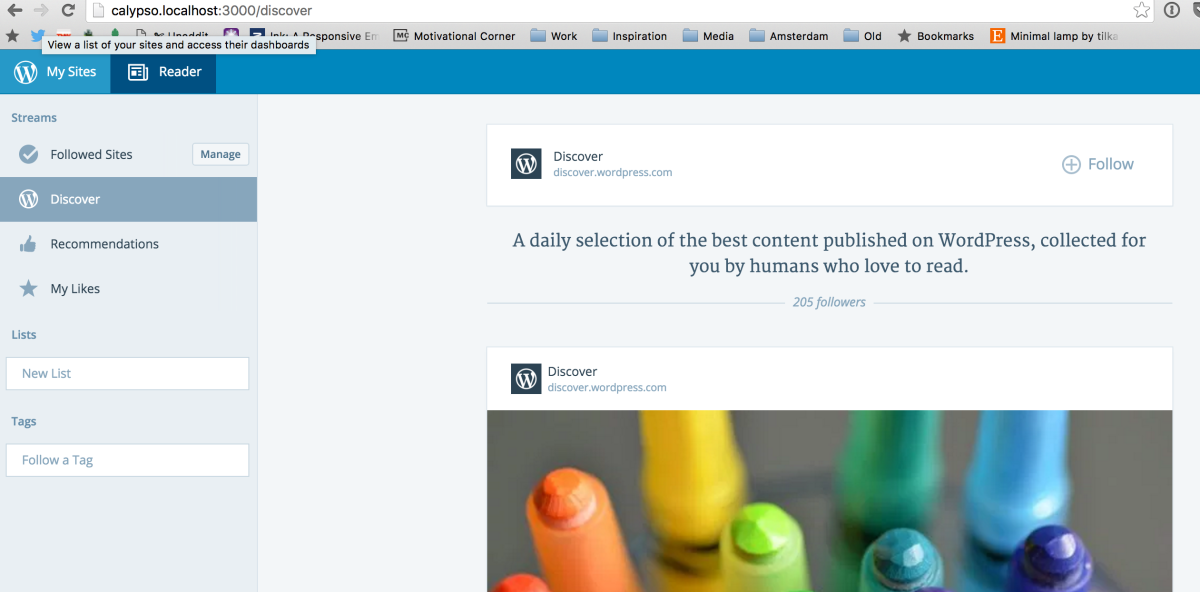Select Discover in the sidebar
1200x592 pixels.
click(128, 199)
